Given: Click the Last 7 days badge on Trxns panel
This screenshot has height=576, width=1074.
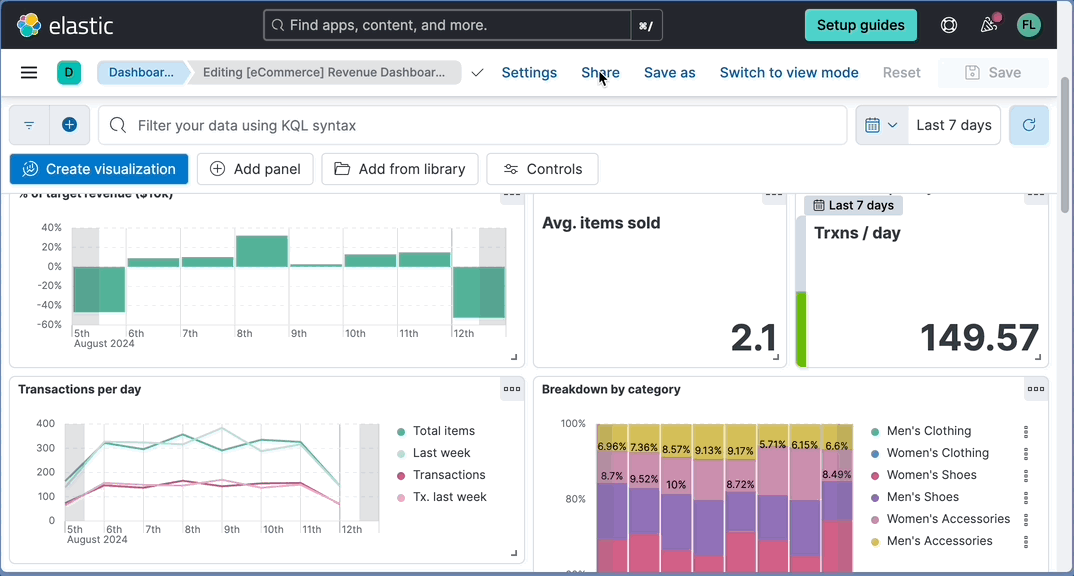Looking at the screenshot, I should [853, 205].
